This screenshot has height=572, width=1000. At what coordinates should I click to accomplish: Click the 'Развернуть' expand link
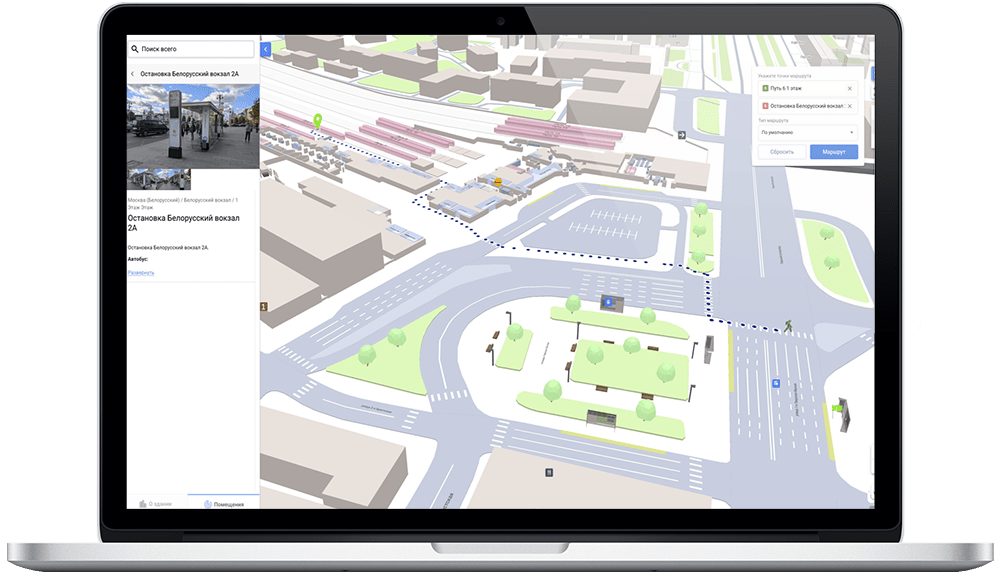point(141,272)
